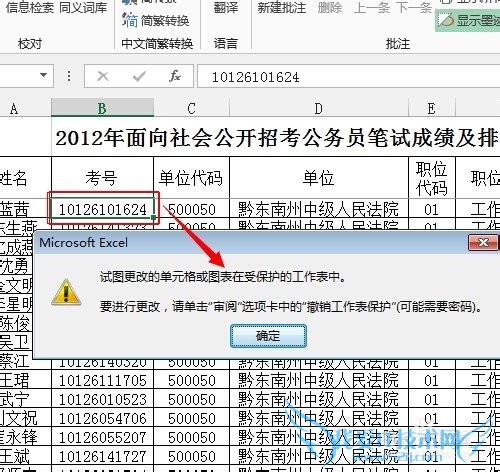Select cell 500050 in 蓝茜's row

[x=192, y=209]
